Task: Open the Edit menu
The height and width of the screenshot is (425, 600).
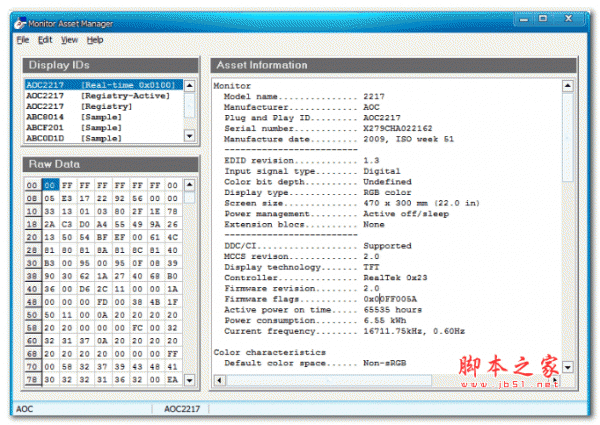Action: coord(45,40)
